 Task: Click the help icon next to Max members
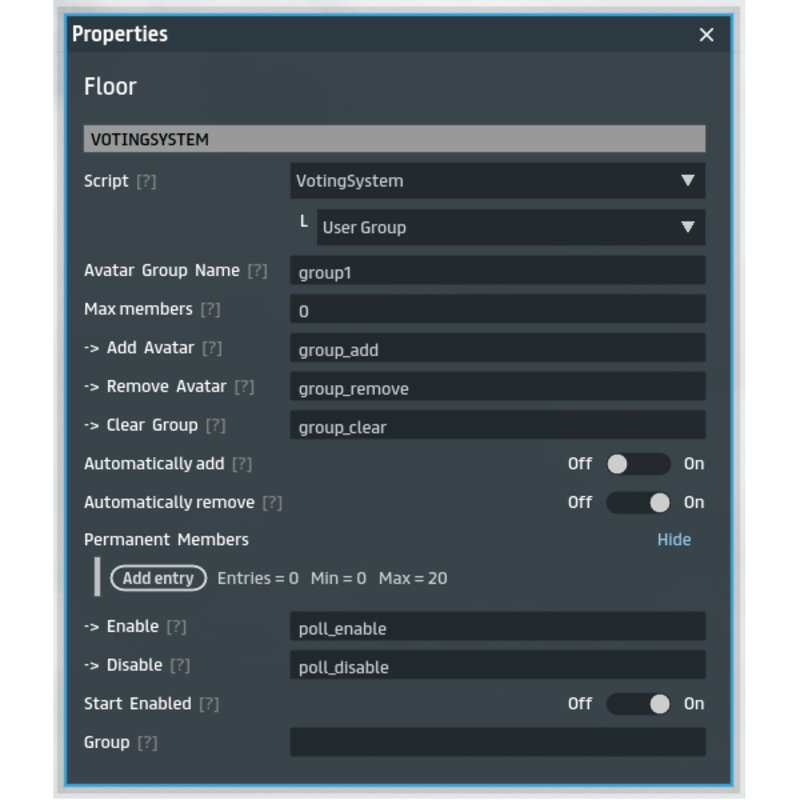click(210, 310)
